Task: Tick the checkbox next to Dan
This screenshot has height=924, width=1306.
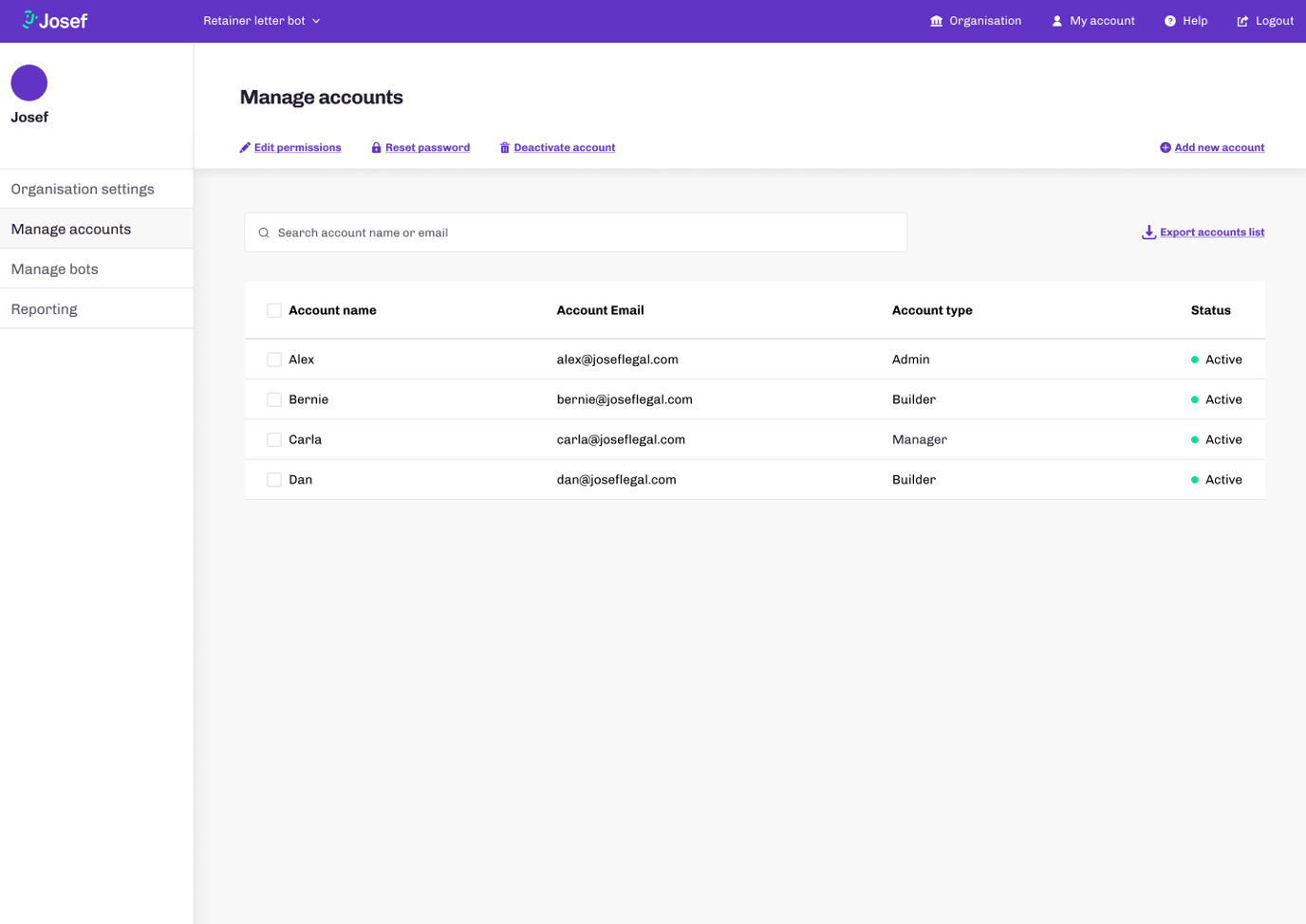Action: pos(274,479)
